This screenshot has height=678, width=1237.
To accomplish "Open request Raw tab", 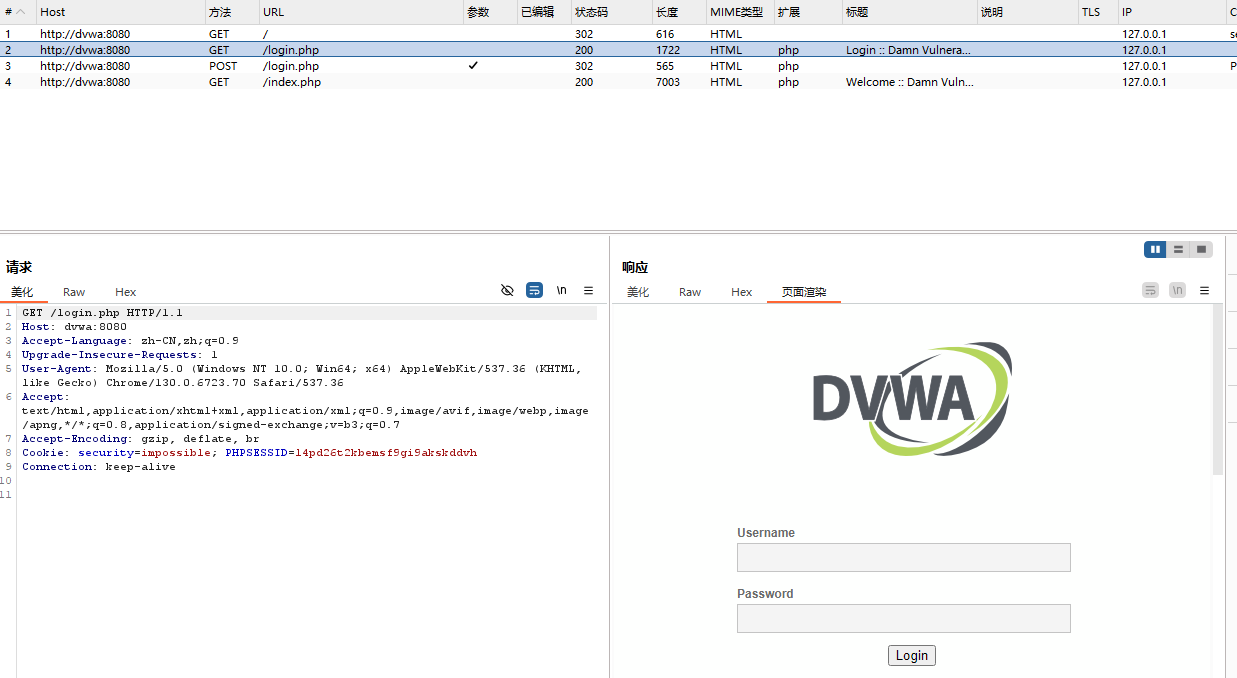I will (x=74, y=292).
